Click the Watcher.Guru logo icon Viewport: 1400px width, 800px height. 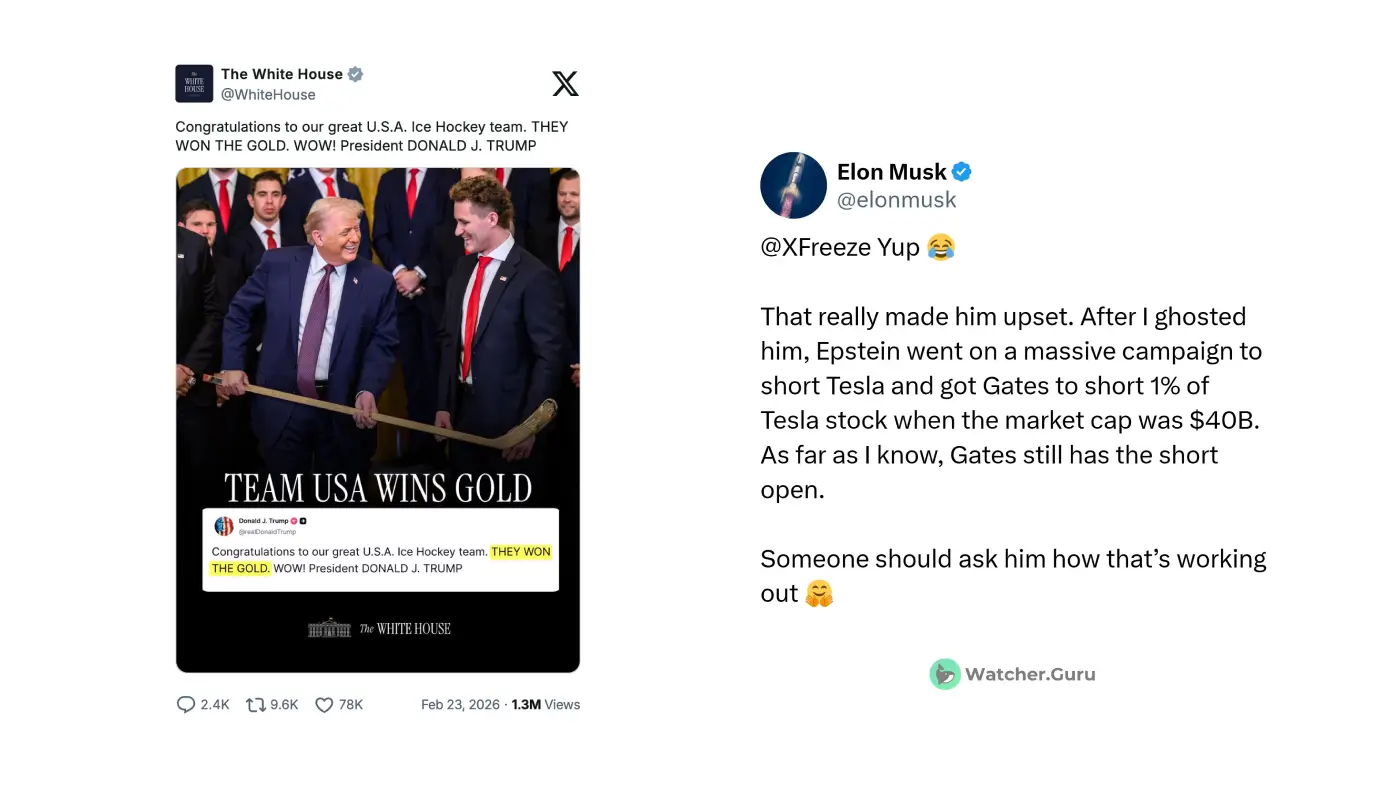tap(944, 674)
